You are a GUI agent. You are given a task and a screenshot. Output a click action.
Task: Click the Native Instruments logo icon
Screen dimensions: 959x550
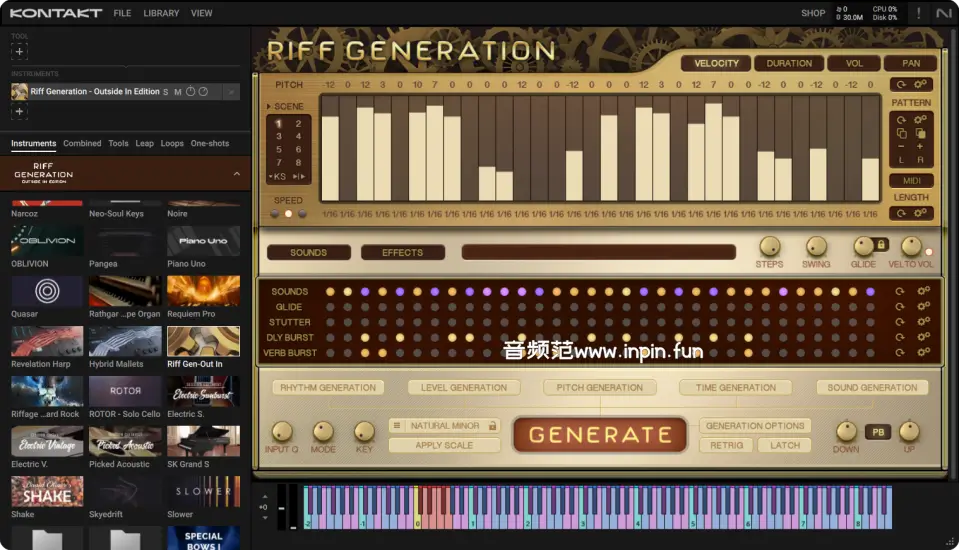point(944,13)
